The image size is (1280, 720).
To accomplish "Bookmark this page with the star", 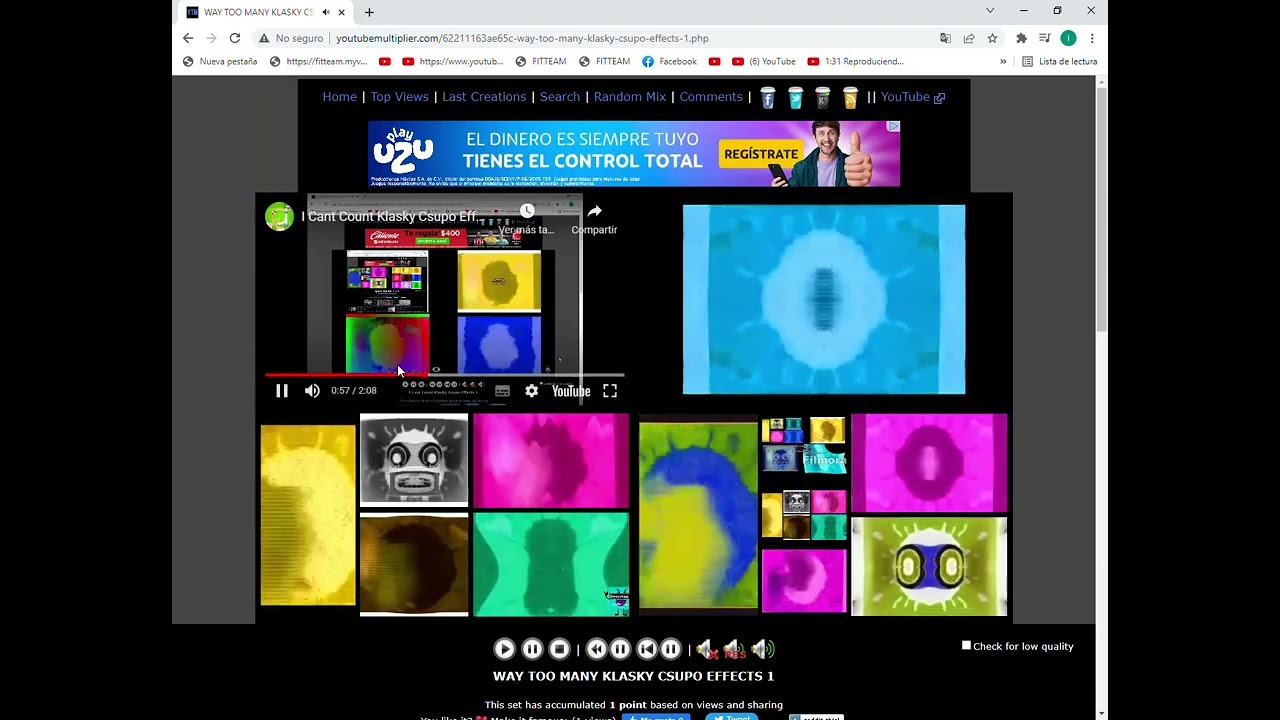I will click(992, 38).
